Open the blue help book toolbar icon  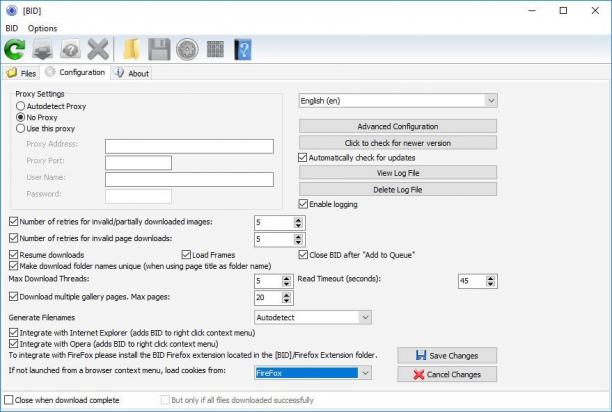[x=242, y=50]
